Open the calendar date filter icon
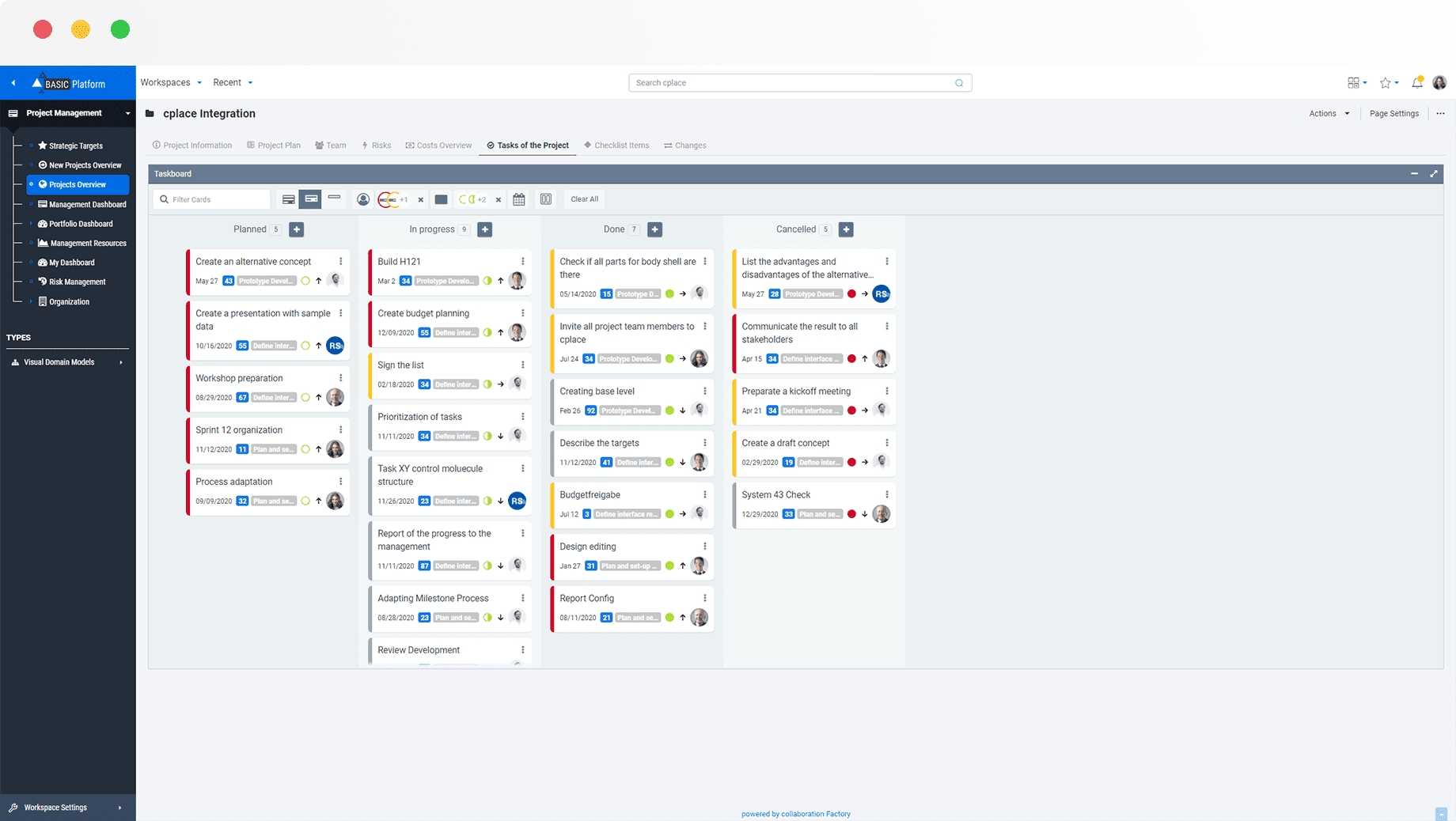 coord(518,199)
